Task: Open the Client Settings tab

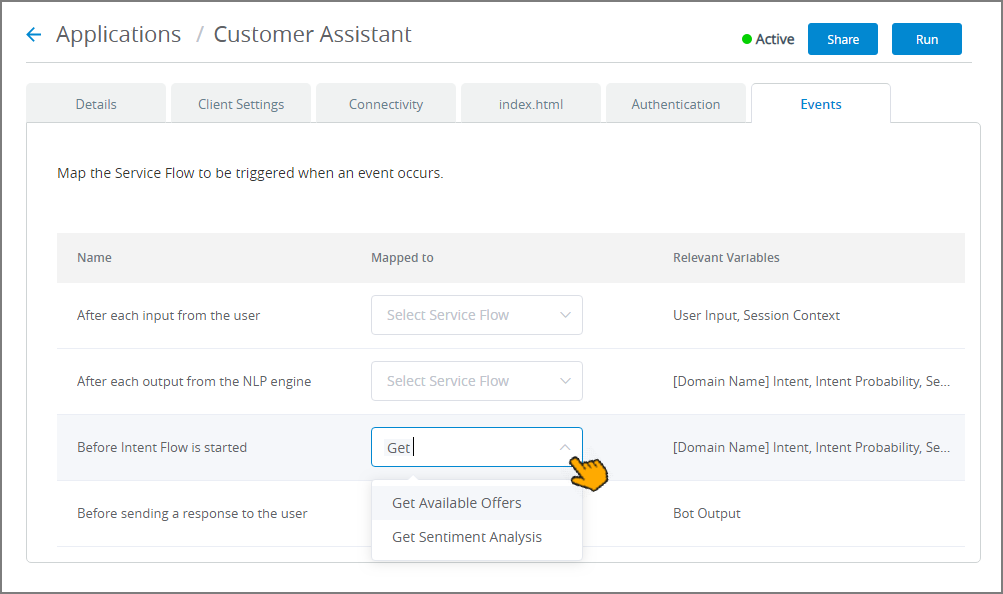Action: (x=241, y=104)
